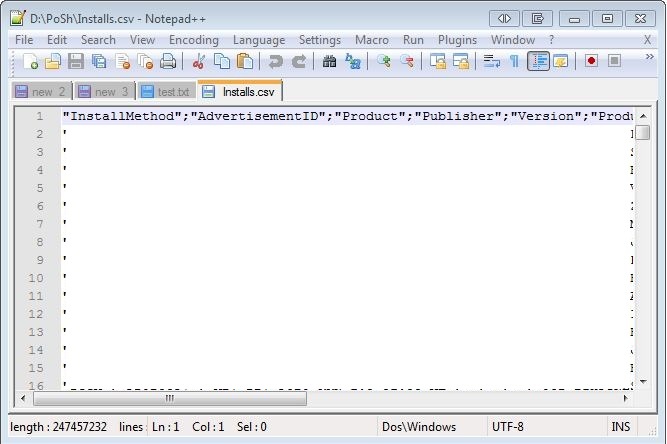Image resolution: width=667 pixels, height=444 pixels.
Task: Click the Zoom In magnifier icon
Action: tap(384, 61)
